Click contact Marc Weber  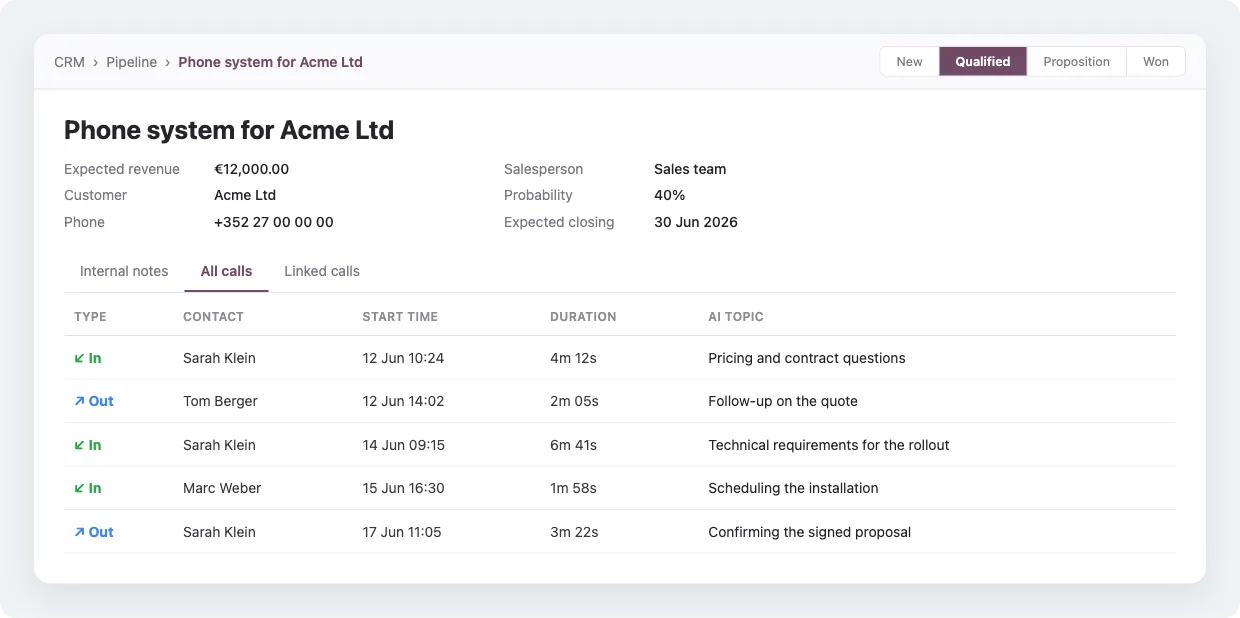tap(222, 488)
